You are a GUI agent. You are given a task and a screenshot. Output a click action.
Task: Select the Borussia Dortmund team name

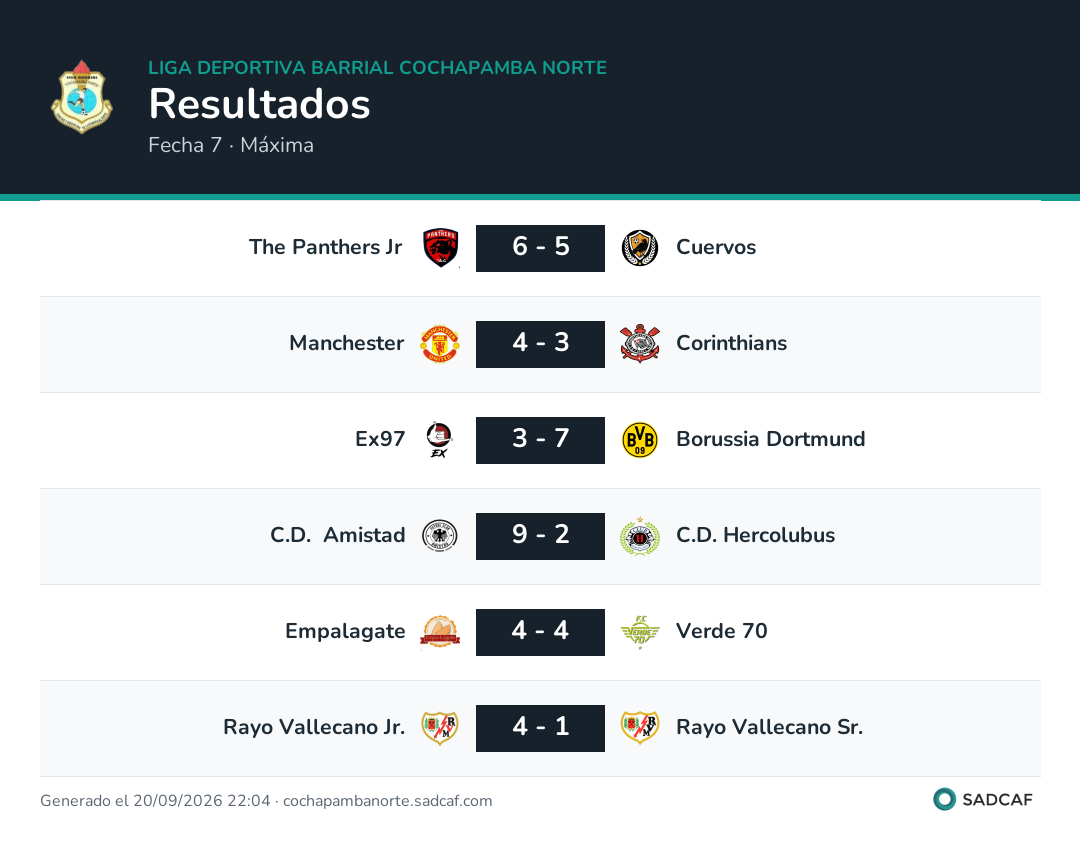coord(771,439)
